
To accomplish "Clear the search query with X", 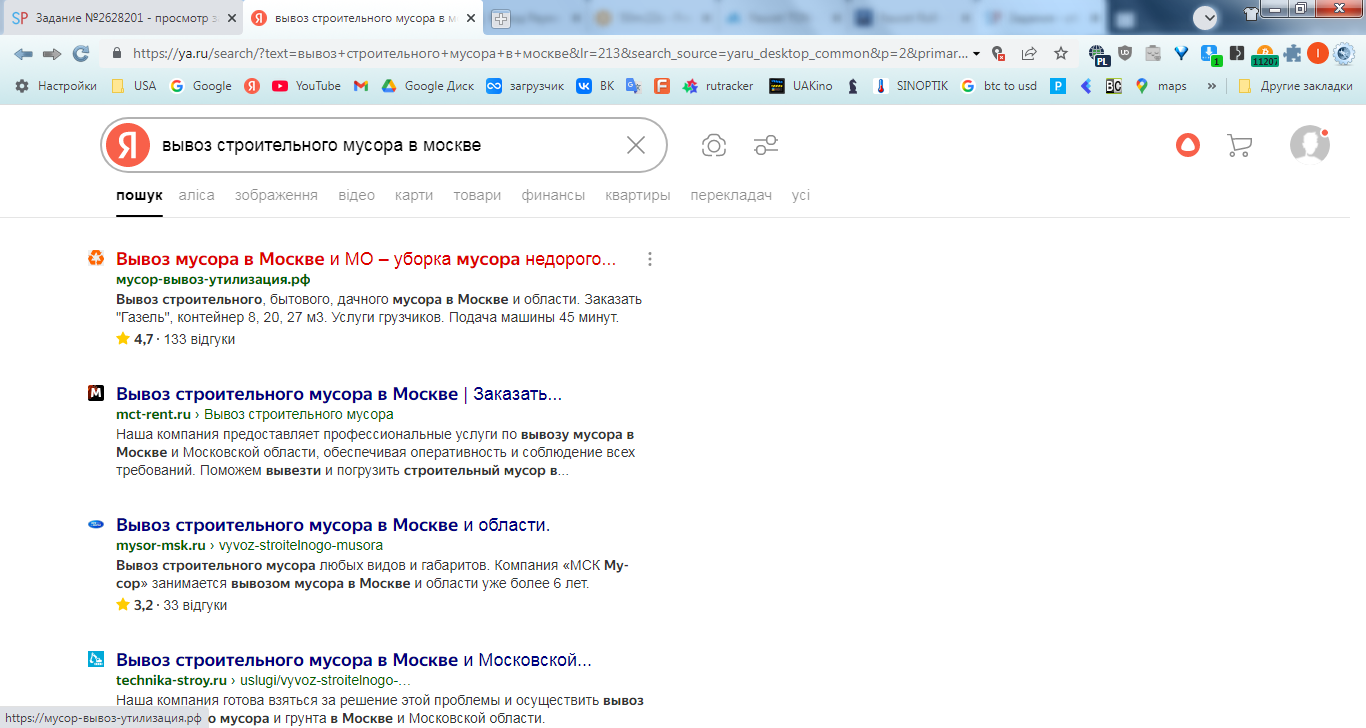I will point(636,145).
